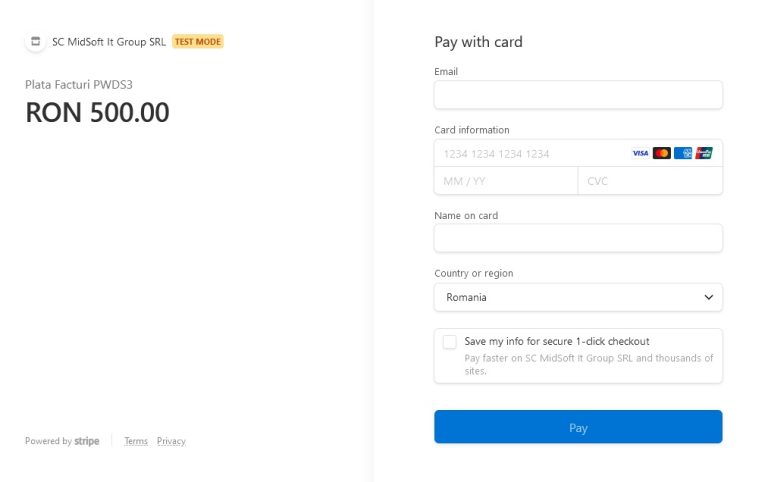Click the Visa card logo

pos(640,153)
